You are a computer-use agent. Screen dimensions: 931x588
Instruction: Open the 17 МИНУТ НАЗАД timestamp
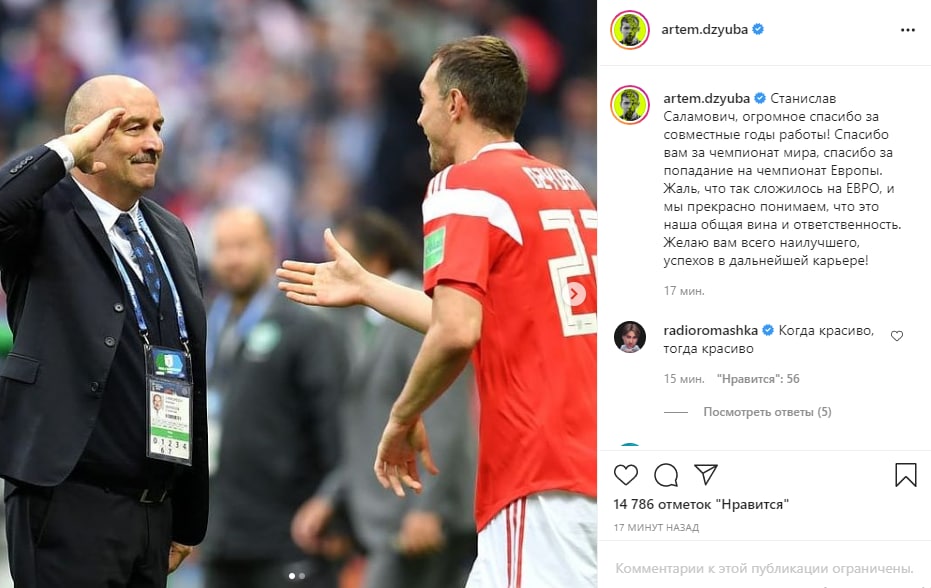coord(656,527)
